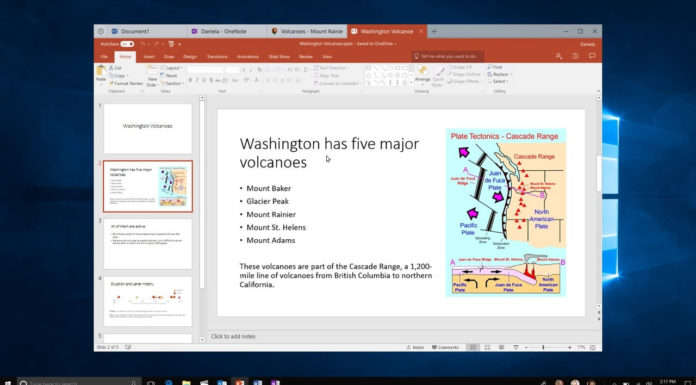Image resolution: width=696 pixels, height=385 pixels.
Task: Select the Plate Tectonics Cascade Range image
Action: 506,212
